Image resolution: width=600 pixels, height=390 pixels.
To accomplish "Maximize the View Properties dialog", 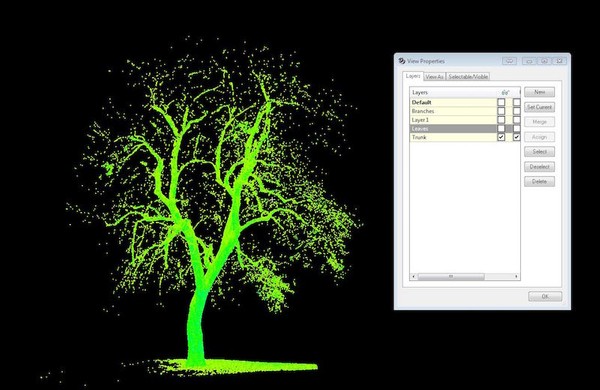I will (545, 61).
